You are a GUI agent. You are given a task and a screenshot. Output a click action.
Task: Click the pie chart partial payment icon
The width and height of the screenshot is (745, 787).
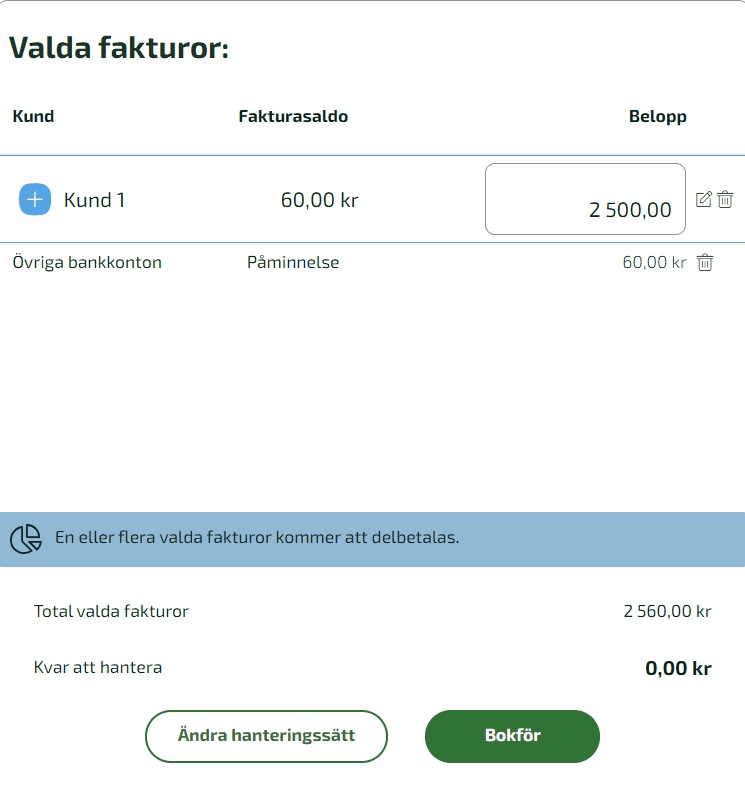(x=25, y=539)
